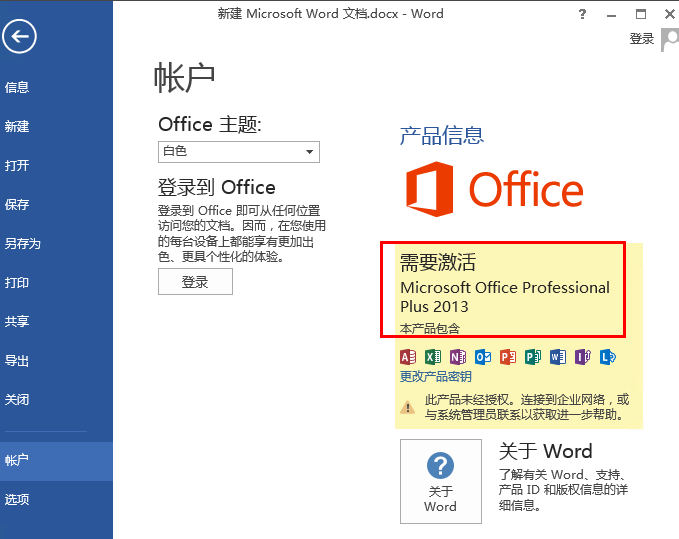Click the Office logo

pyautogui.click(x=495, y=189)
